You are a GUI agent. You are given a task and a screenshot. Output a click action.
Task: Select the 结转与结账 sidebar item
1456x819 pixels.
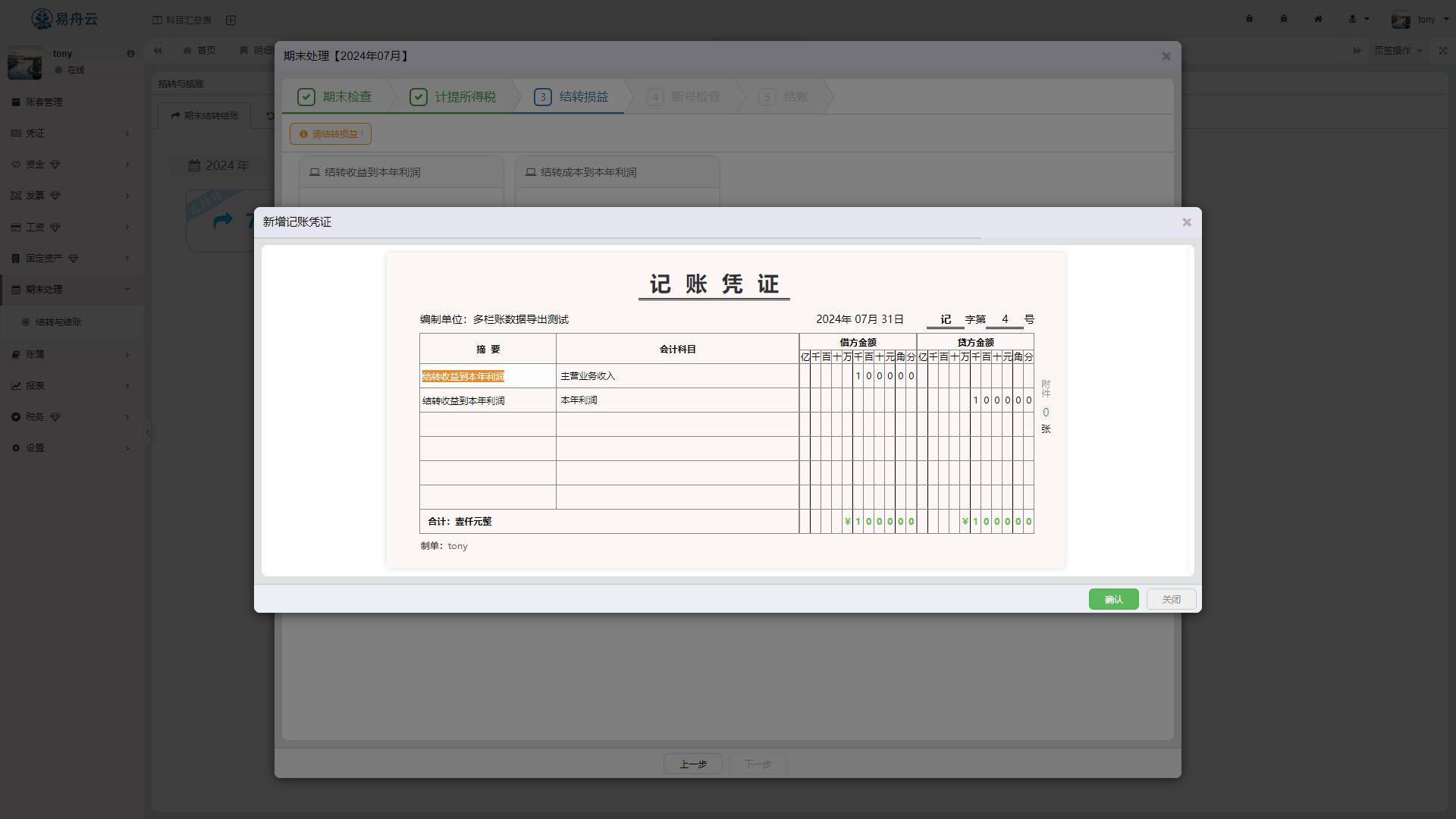point(58,322)
